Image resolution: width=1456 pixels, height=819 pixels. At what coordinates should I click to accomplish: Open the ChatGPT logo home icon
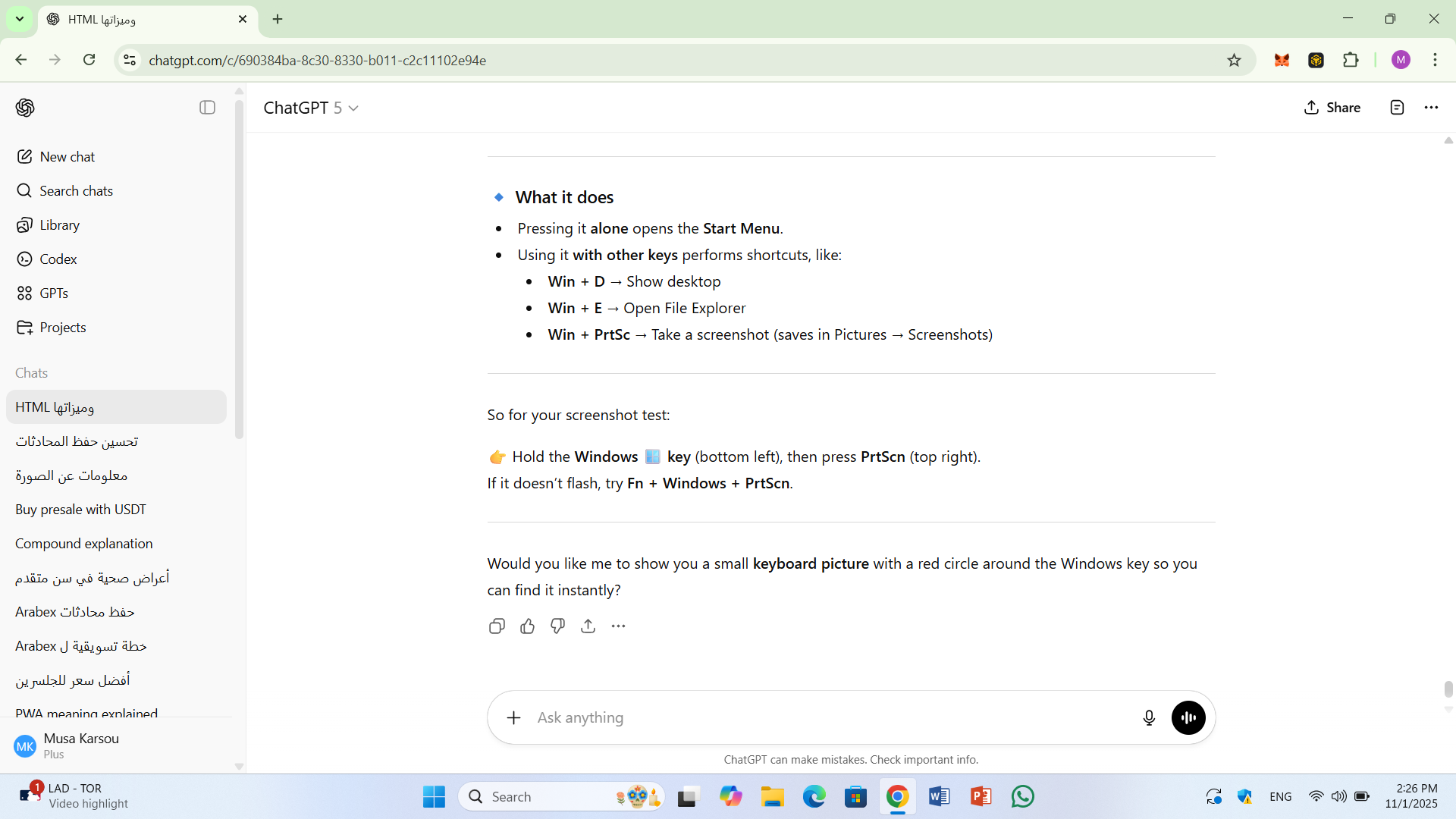[25, 108]
